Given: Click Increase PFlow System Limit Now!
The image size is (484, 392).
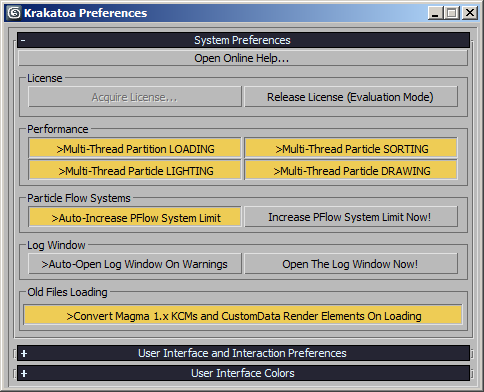Looking at the screenshot, I should coord(351,217).
